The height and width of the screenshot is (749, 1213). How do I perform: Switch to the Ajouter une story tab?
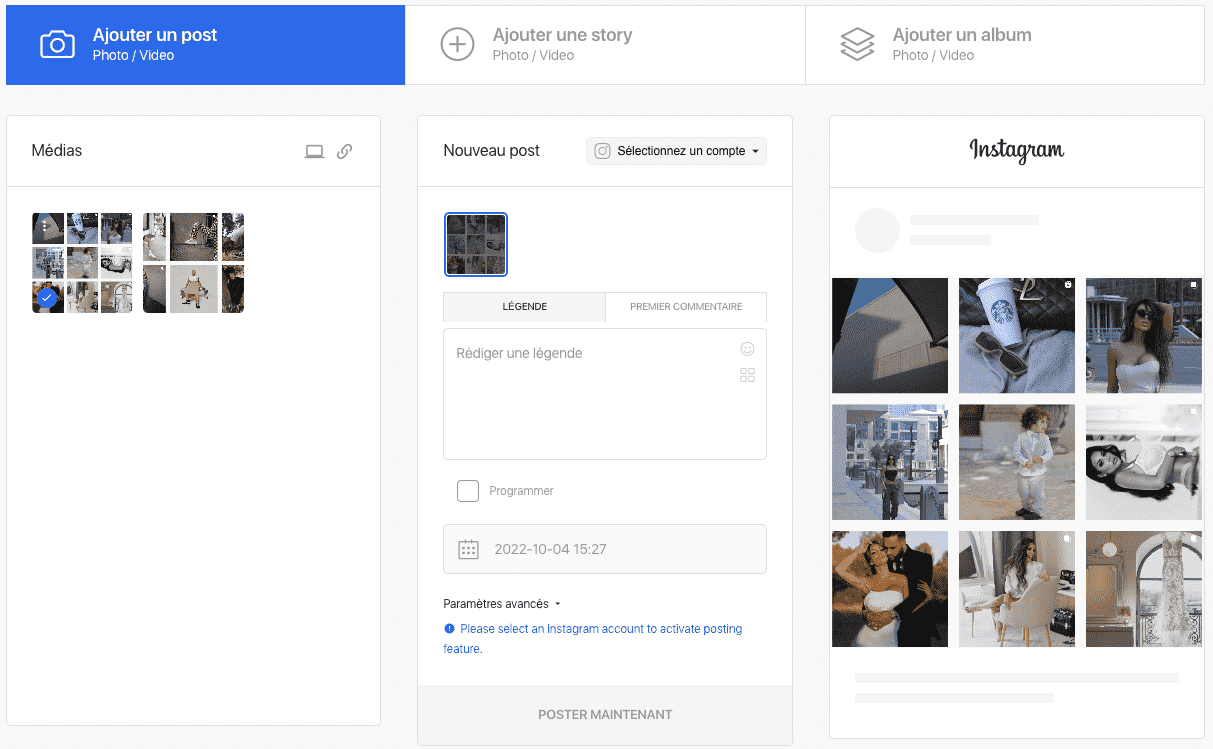click(x=605, y=44)
